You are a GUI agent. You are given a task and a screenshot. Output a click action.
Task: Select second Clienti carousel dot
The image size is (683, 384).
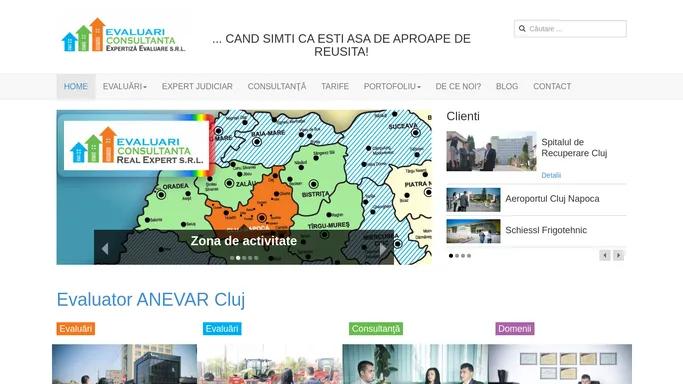pos(457,256)
